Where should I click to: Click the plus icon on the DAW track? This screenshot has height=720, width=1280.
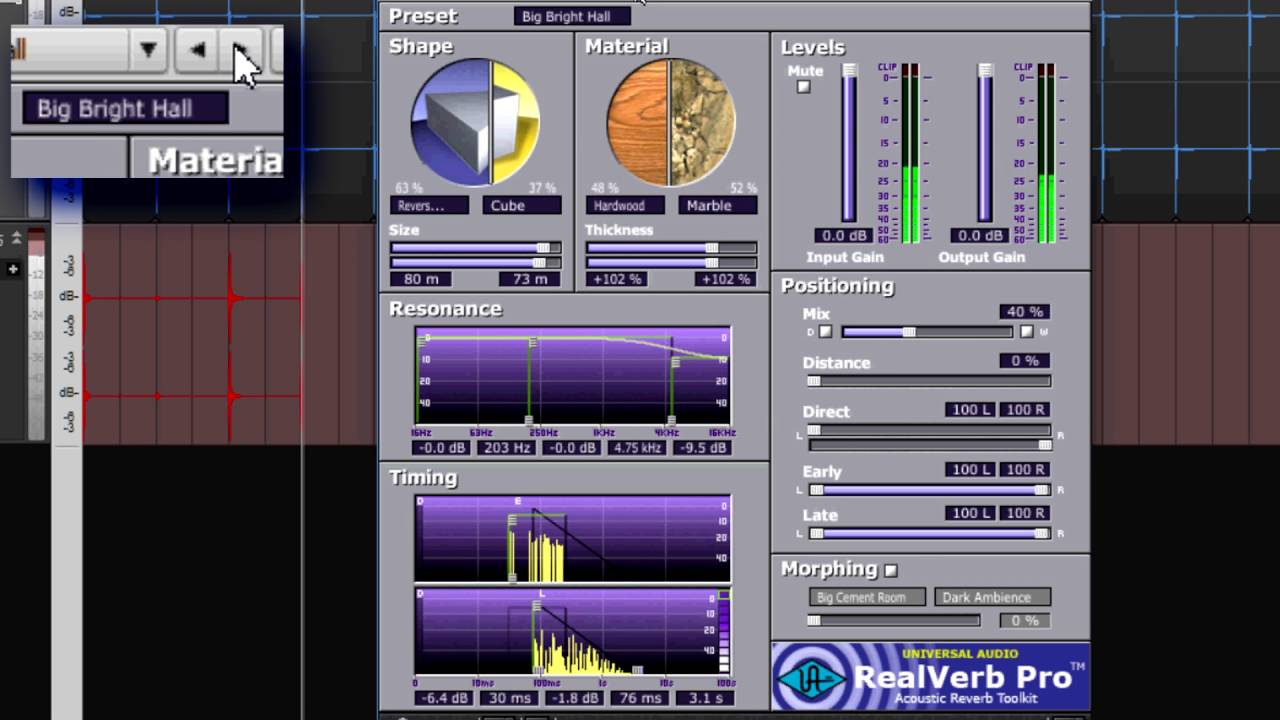click(x=13, y=269)
